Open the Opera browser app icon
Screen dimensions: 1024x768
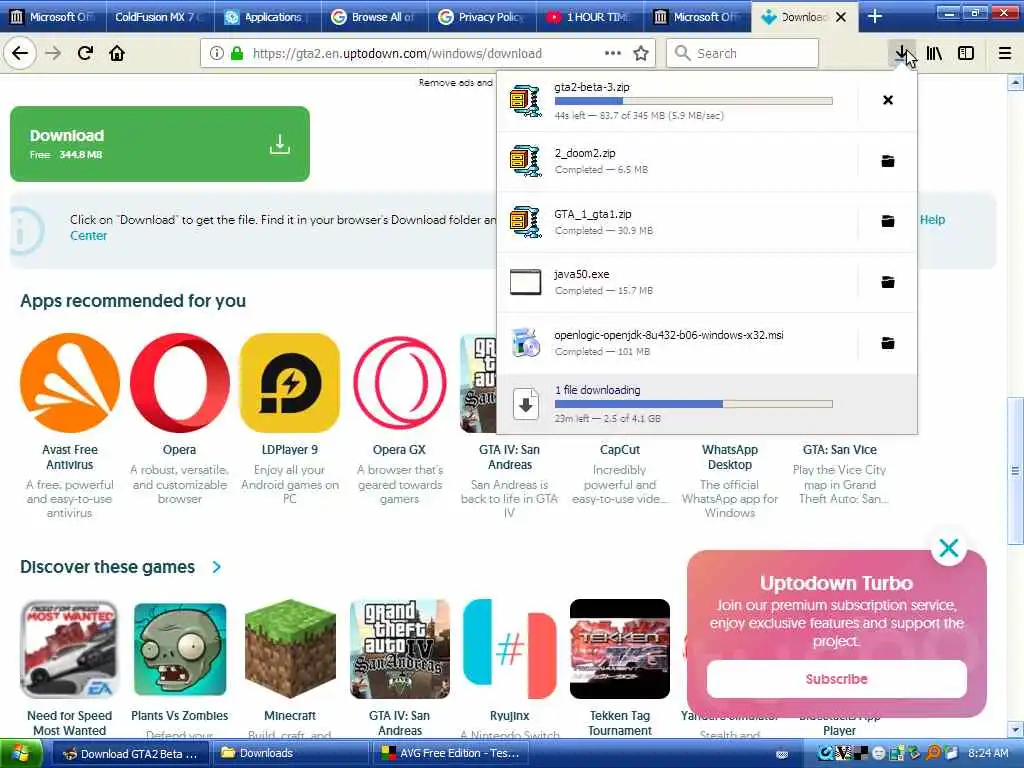(x=180, y=383)
